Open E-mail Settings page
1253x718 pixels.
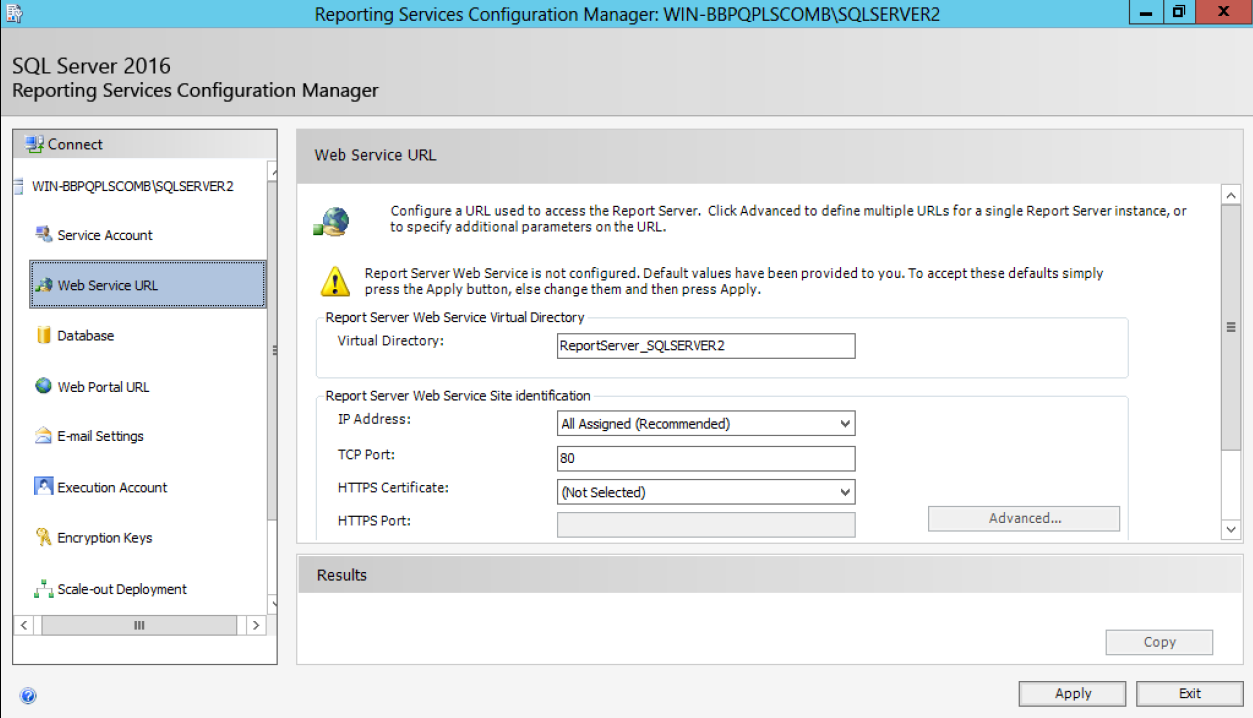(100, 436)
